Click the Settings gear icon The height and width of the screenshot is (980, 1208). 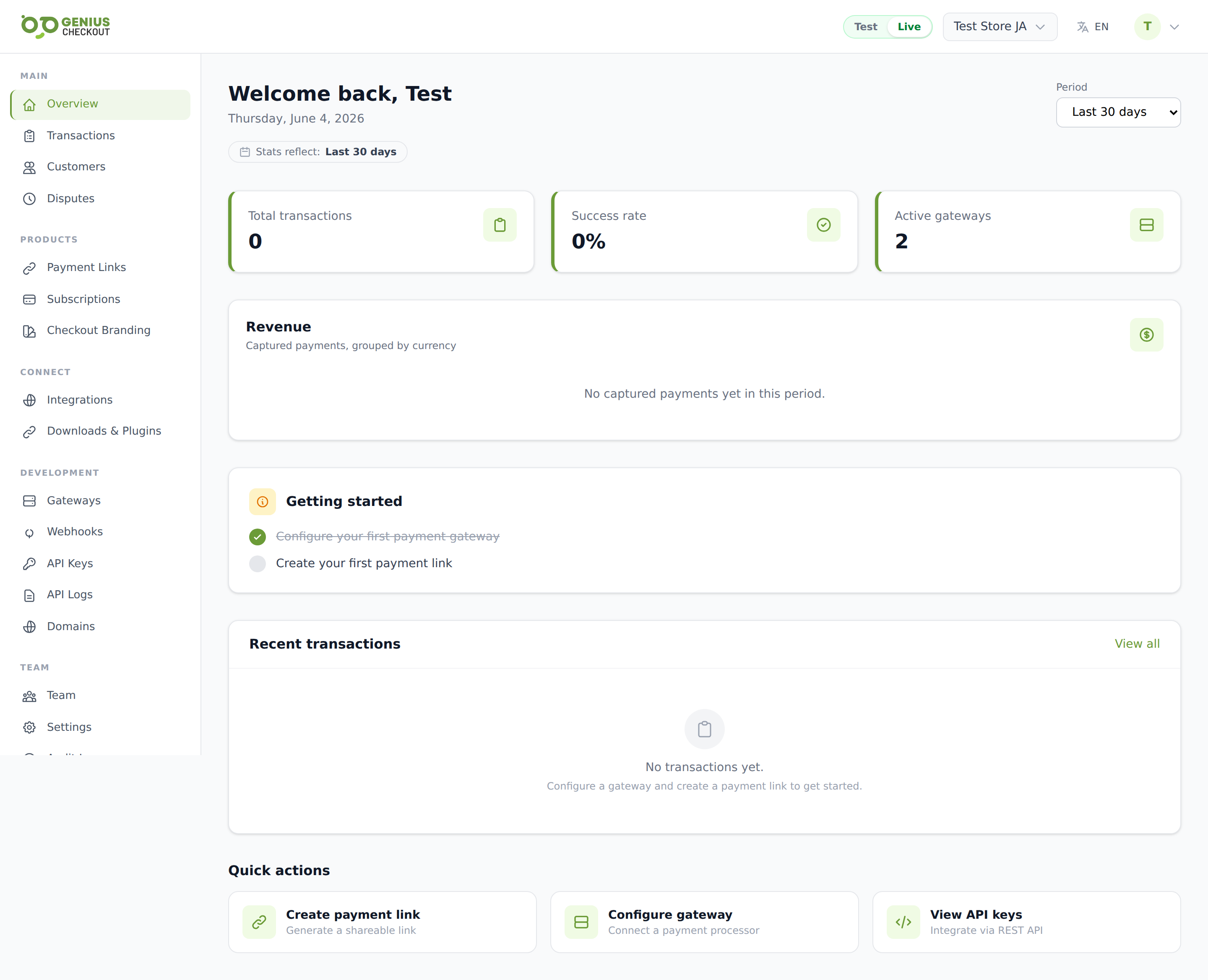pos(29,728)
